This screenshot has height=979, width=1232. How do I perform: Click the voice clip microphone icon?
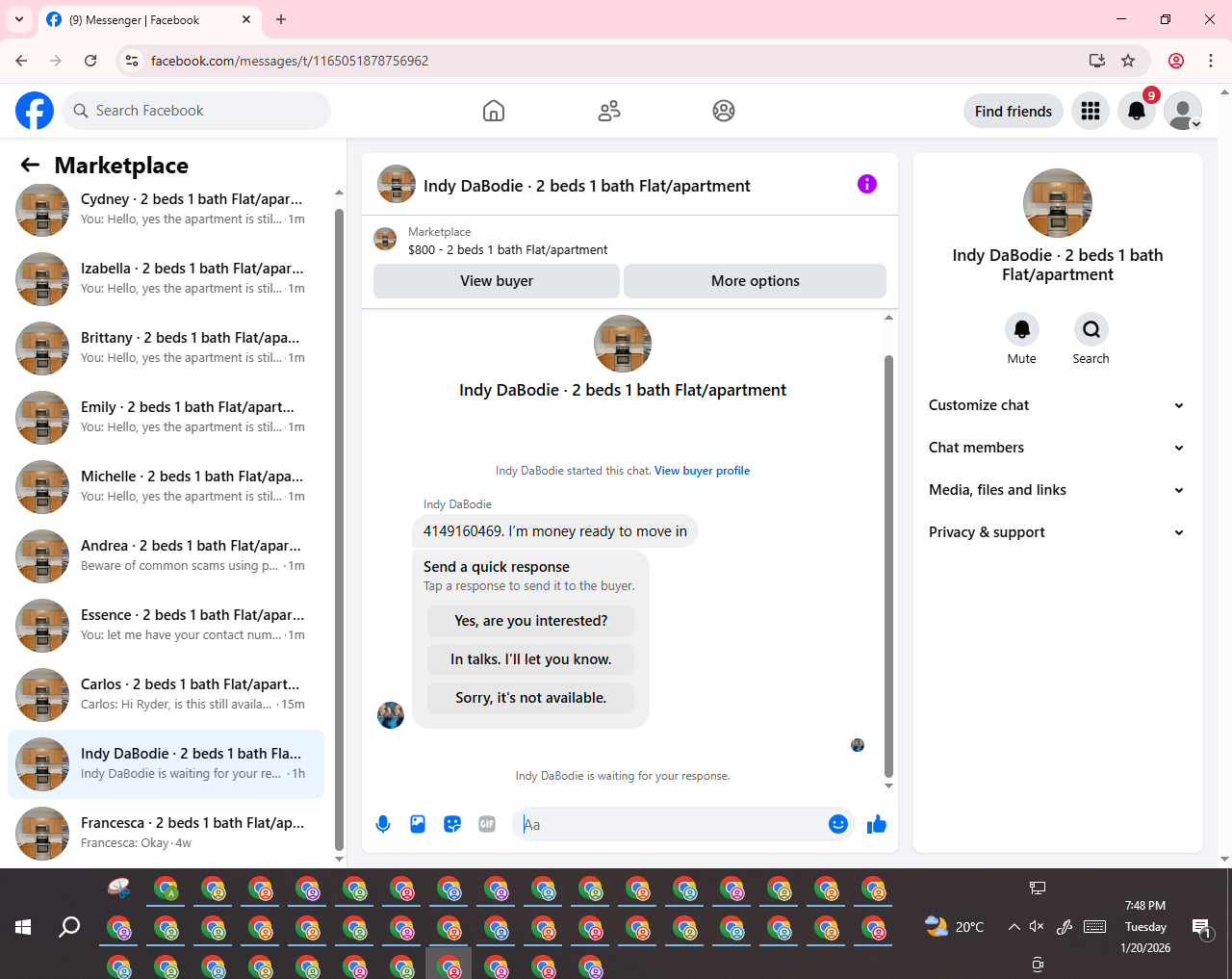[x=383, y=824]
